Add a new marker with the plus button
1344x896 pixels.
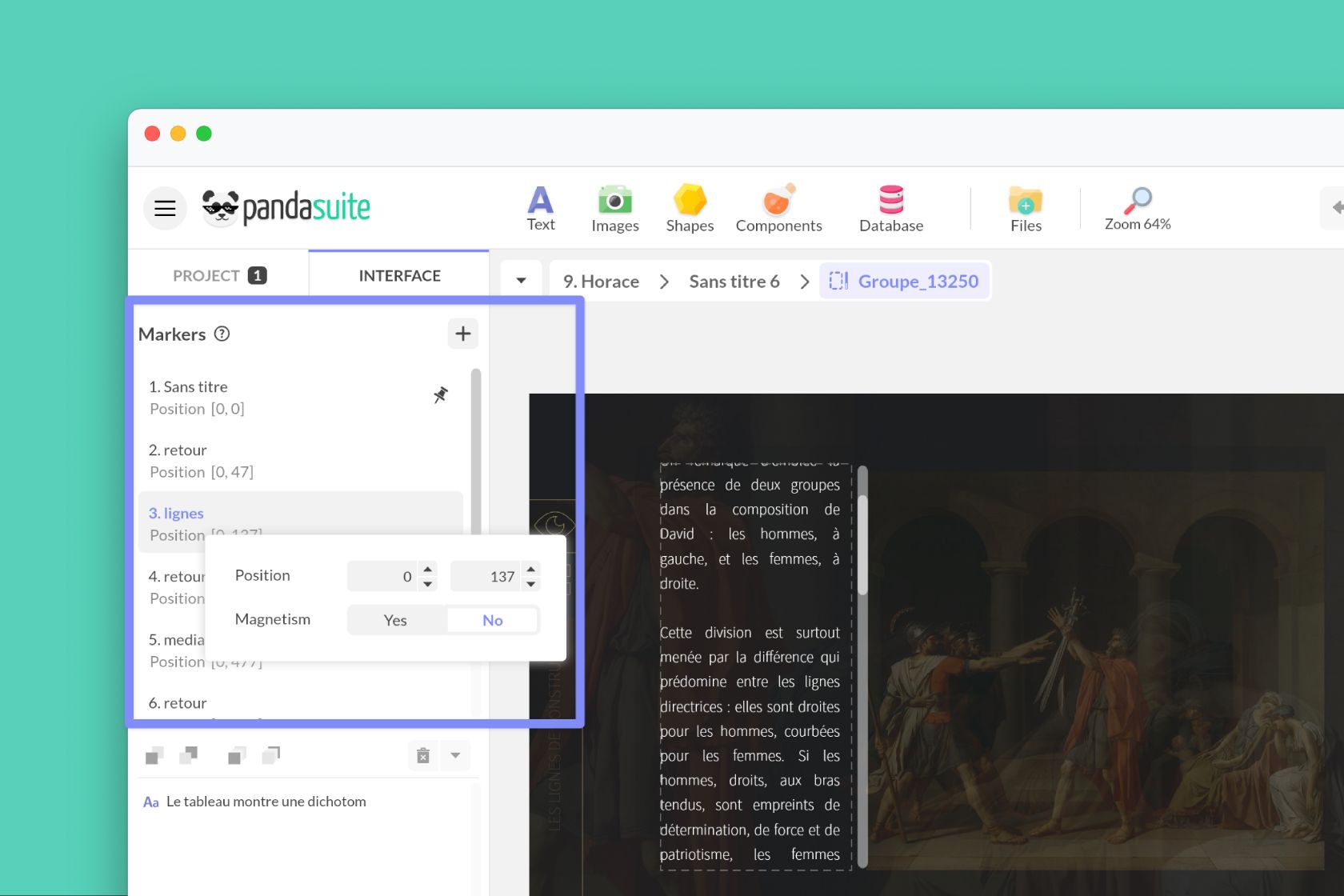click(462, 334)
